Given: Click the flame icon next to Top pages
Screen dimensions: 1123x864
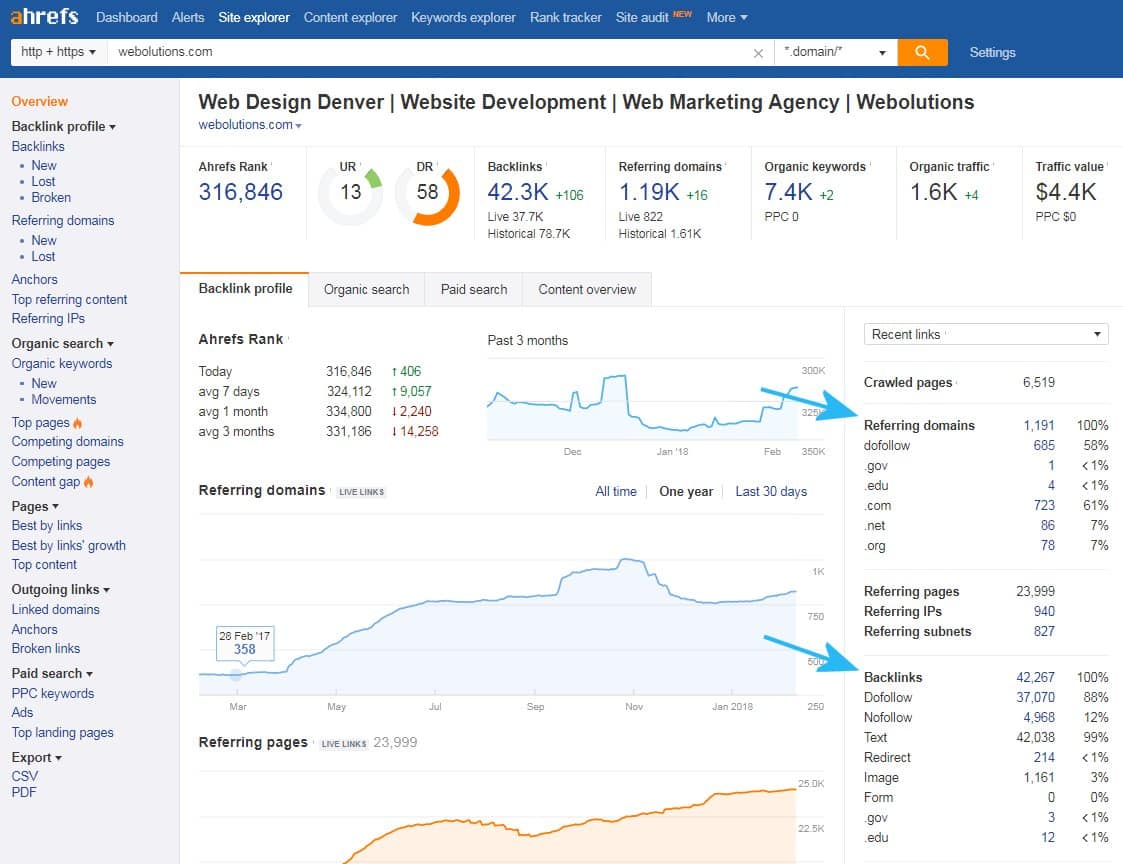Looking at the screenshot, I should tap(77, 423).
